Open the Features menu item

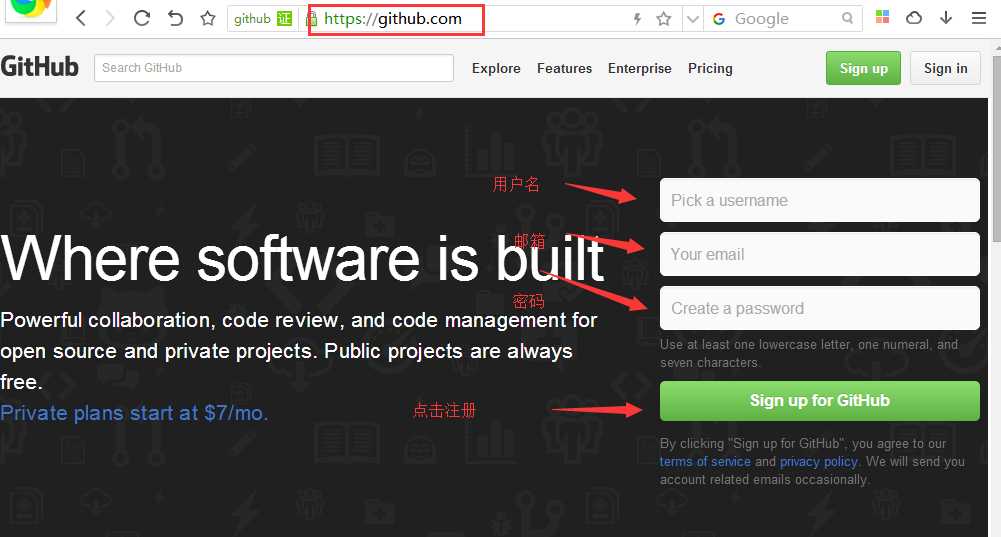pos(564,68)
